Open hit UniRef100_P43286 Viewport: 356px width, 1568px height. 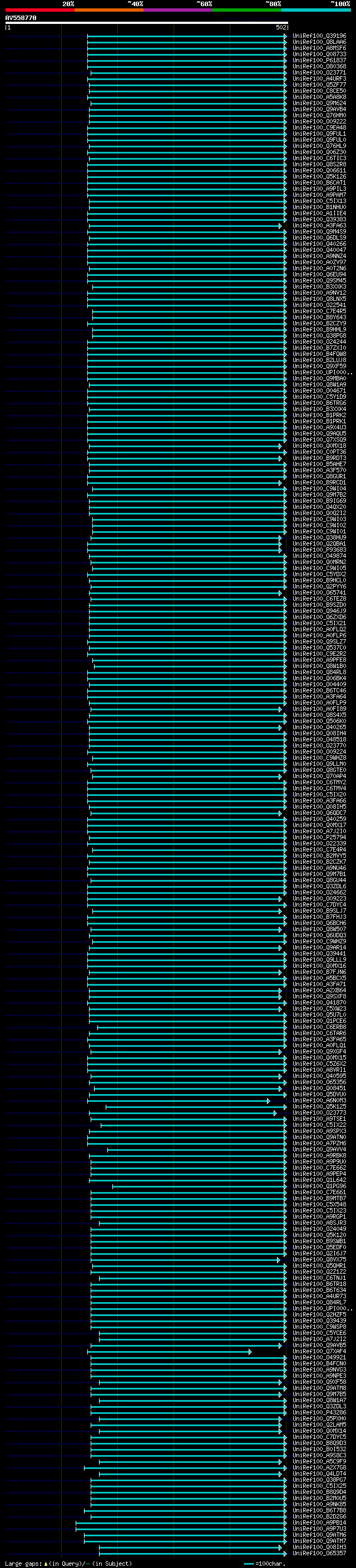(x=319, y=1412)
